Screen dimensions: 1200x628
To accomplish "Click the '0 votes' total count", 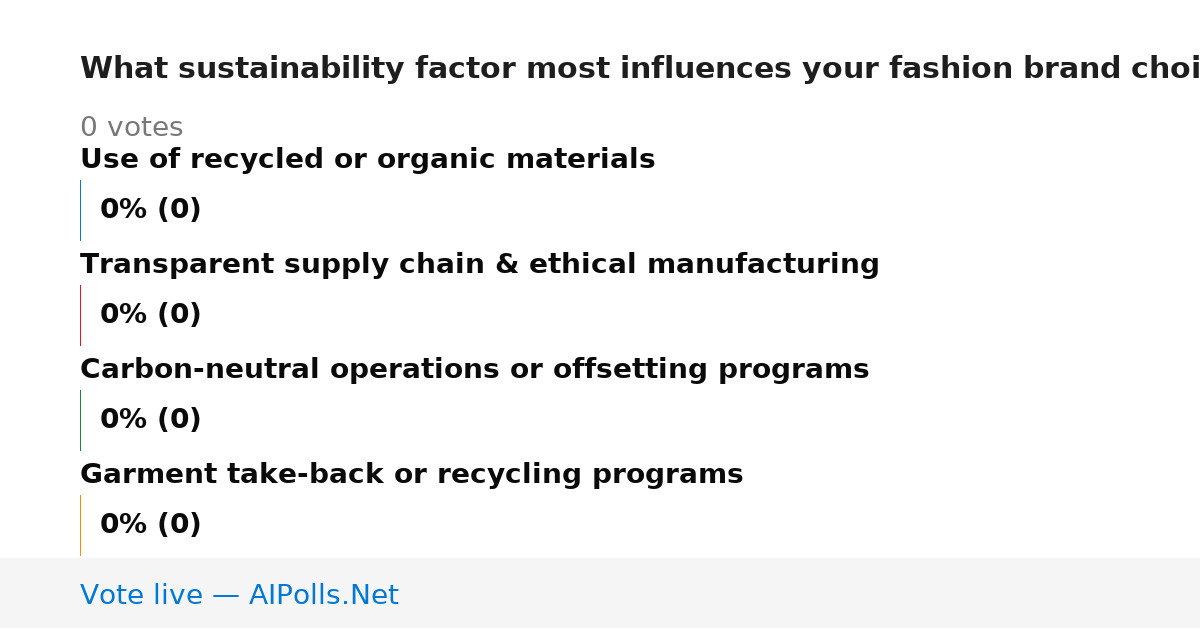I will (x=131, y=128).
